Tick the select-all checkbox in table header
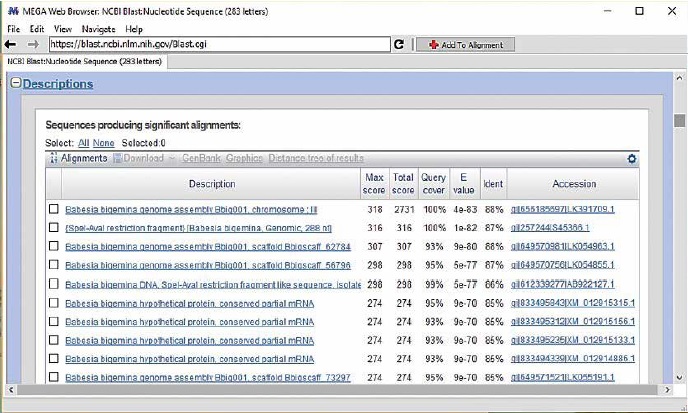688x413 pixels. (54, 184)
